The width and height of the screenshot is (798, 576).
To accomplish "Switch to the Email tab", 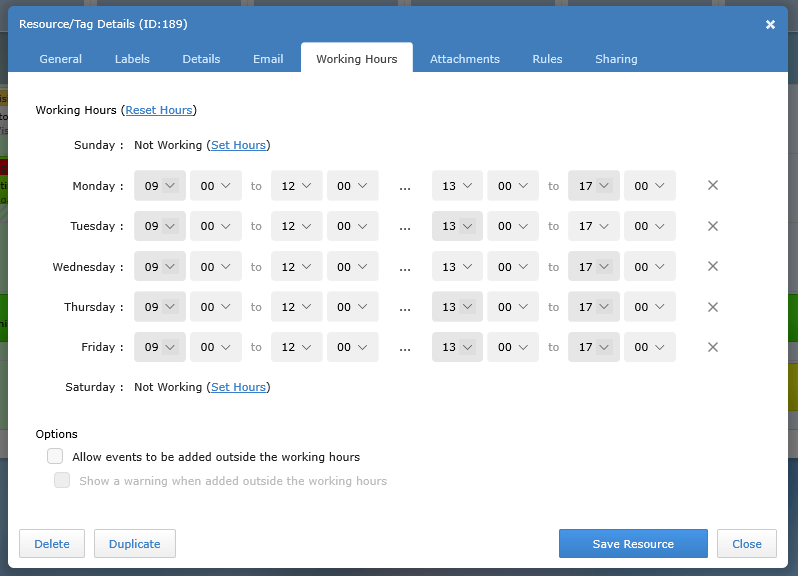I will pyautogui.click(x=268, y=59).
